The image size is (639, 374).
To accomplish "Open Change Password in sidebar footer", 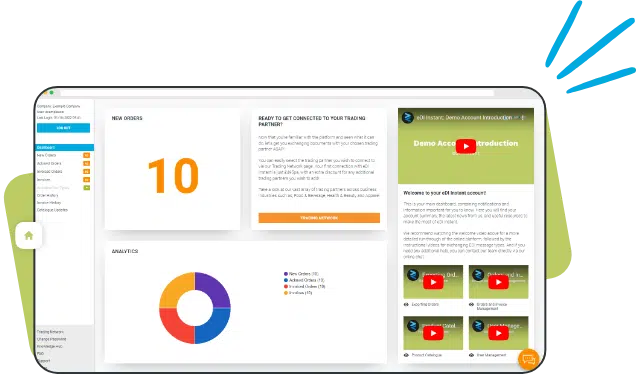I will 51,339.
